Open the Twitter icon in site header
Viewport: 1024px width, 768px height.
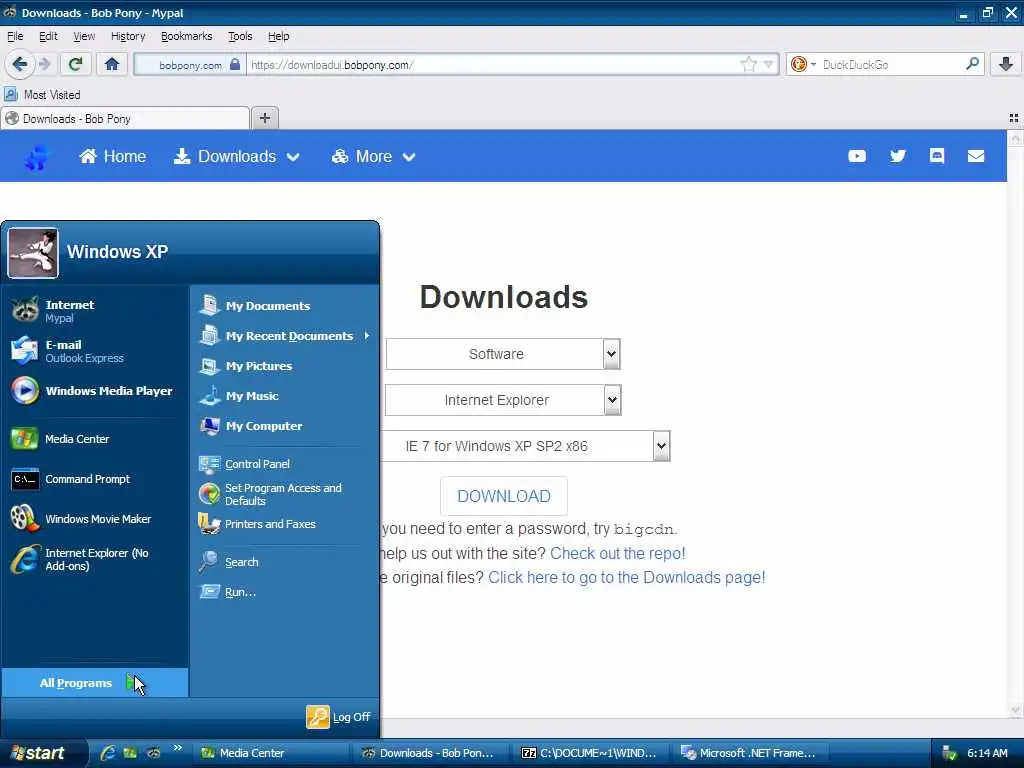click(x=898, y=156)
